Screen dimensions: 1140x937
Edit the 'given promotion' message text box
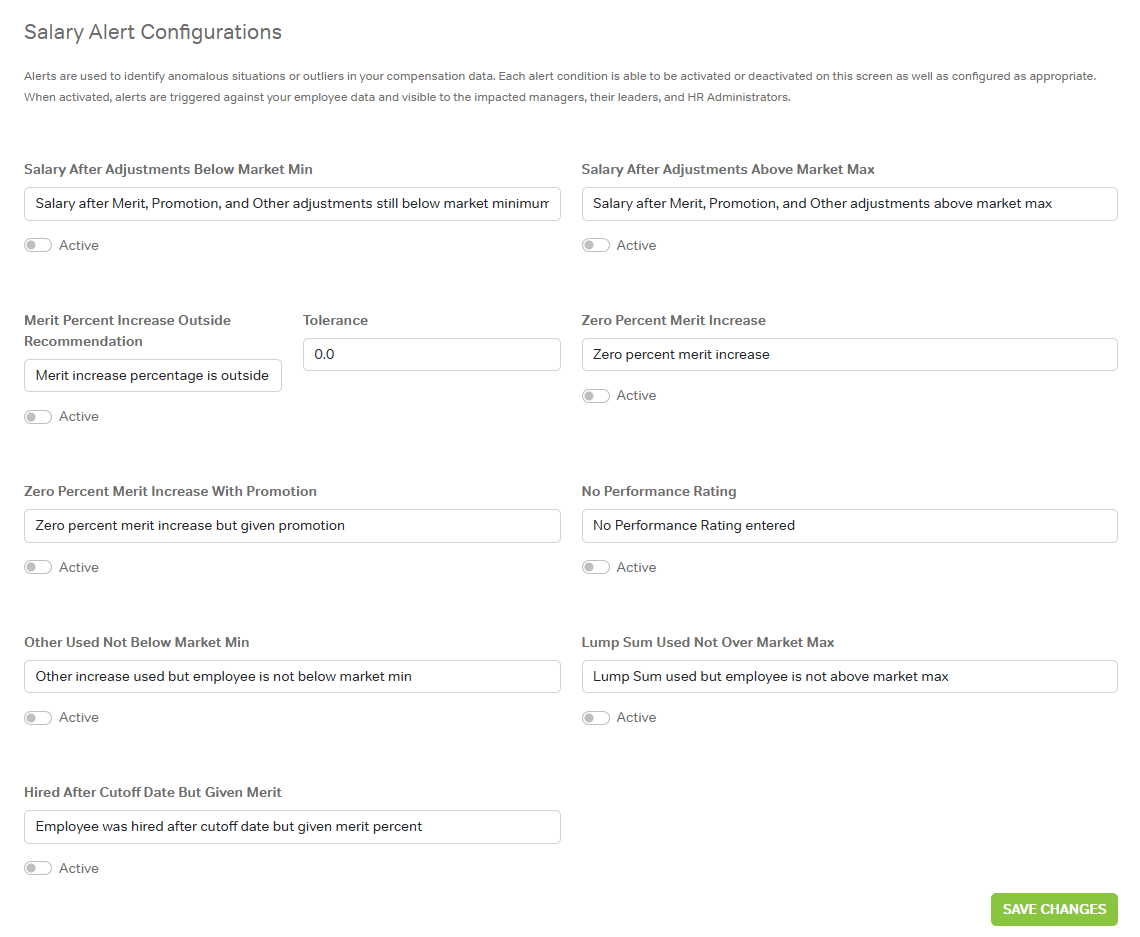click(x=292, y=525)
